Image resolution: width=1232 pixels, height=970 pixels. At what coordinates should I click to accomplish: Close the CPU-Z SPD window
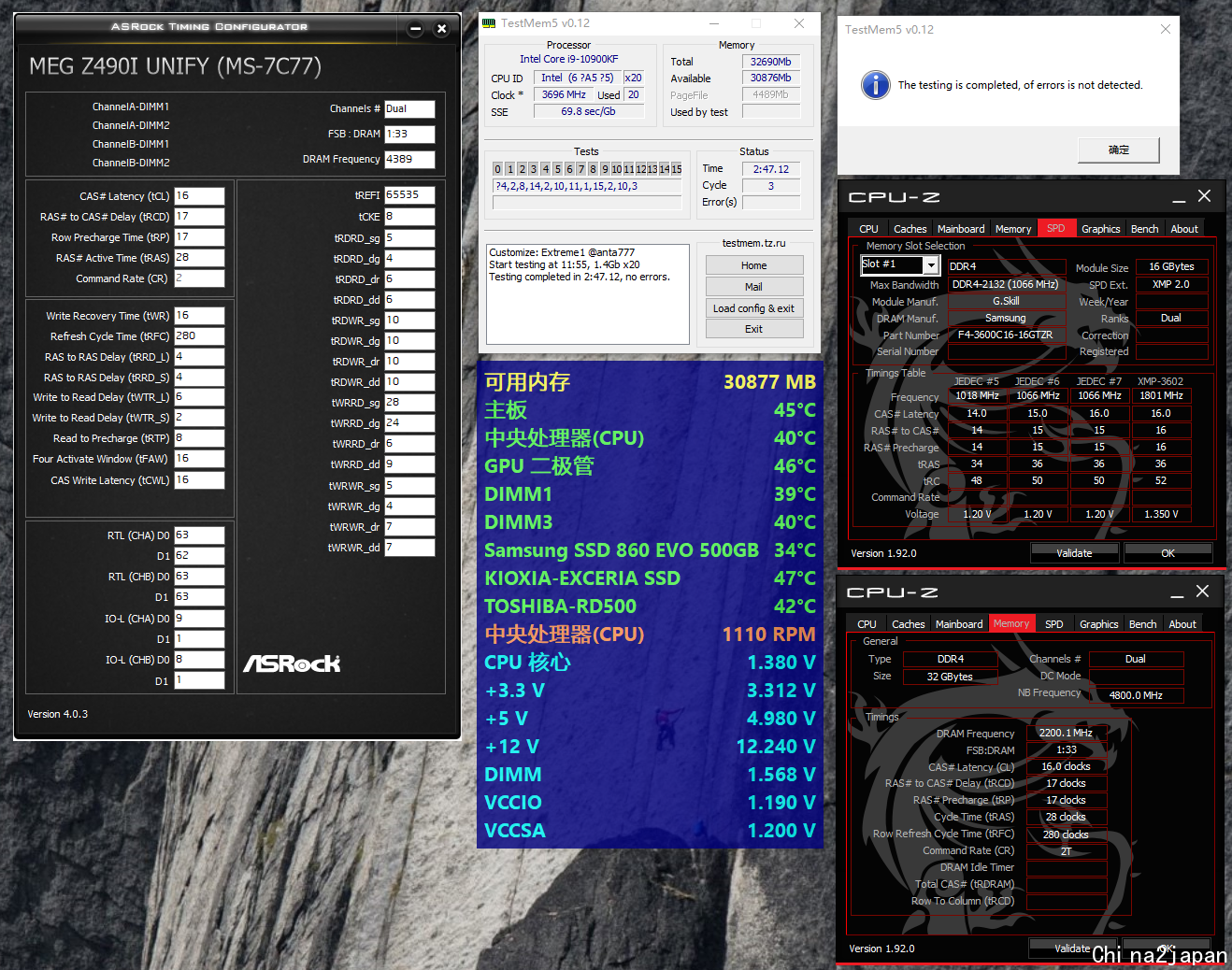[1204, 196]
